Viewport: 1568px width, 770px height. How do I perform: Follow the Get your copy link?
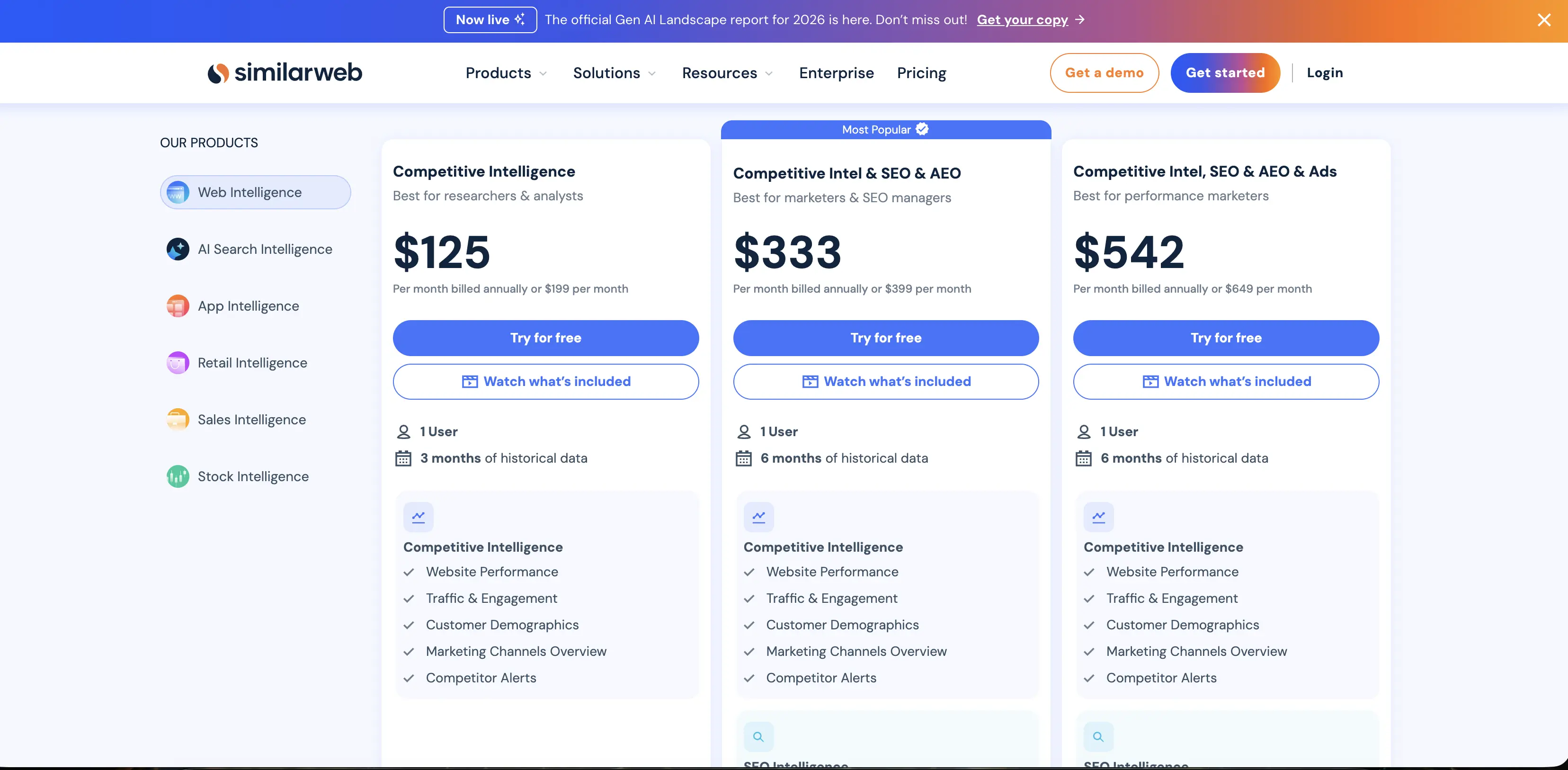pyautogui.click(x=1022, y=20)
